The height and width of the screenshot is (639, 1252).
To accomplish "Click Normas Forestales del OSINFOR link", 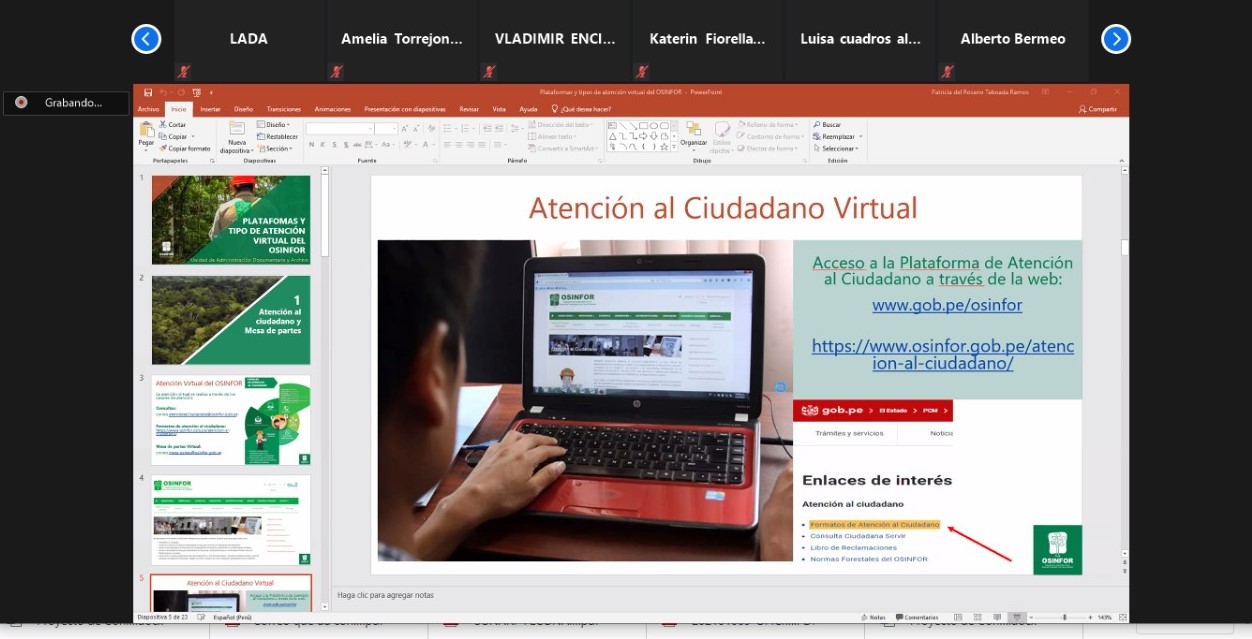I will tap(869, 559).
